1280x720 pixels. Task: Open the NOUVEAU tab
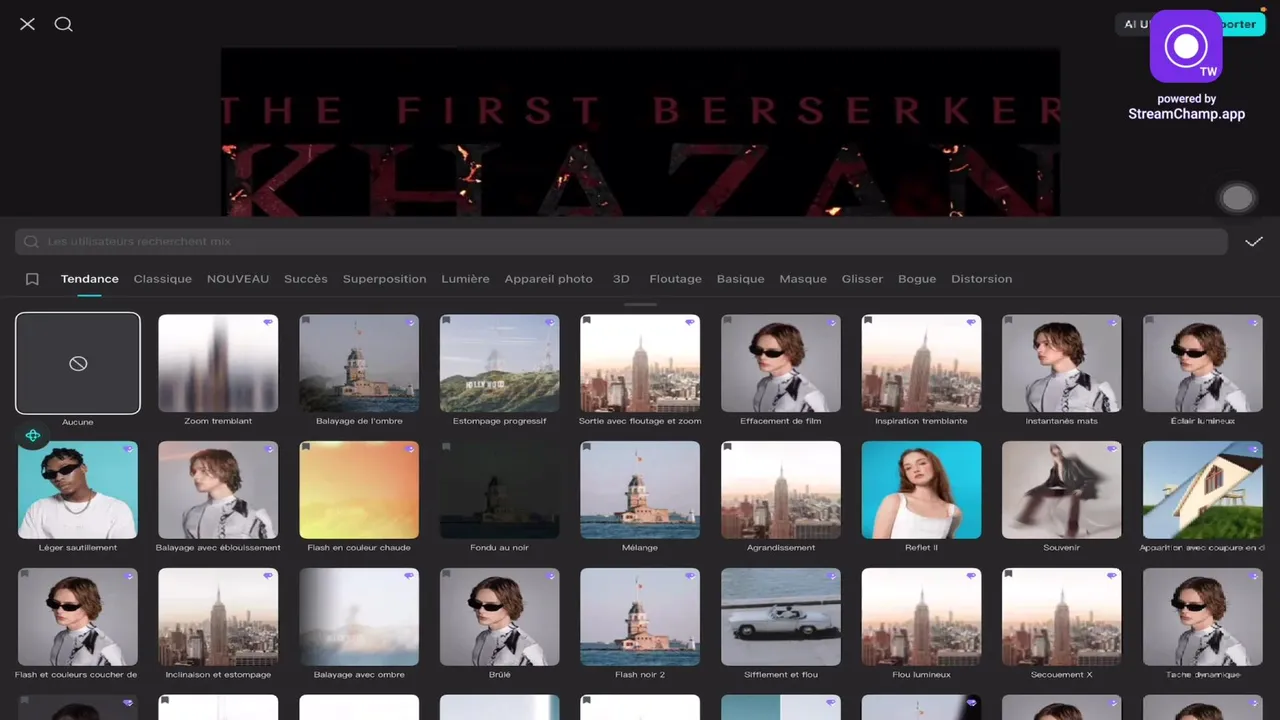238,279
